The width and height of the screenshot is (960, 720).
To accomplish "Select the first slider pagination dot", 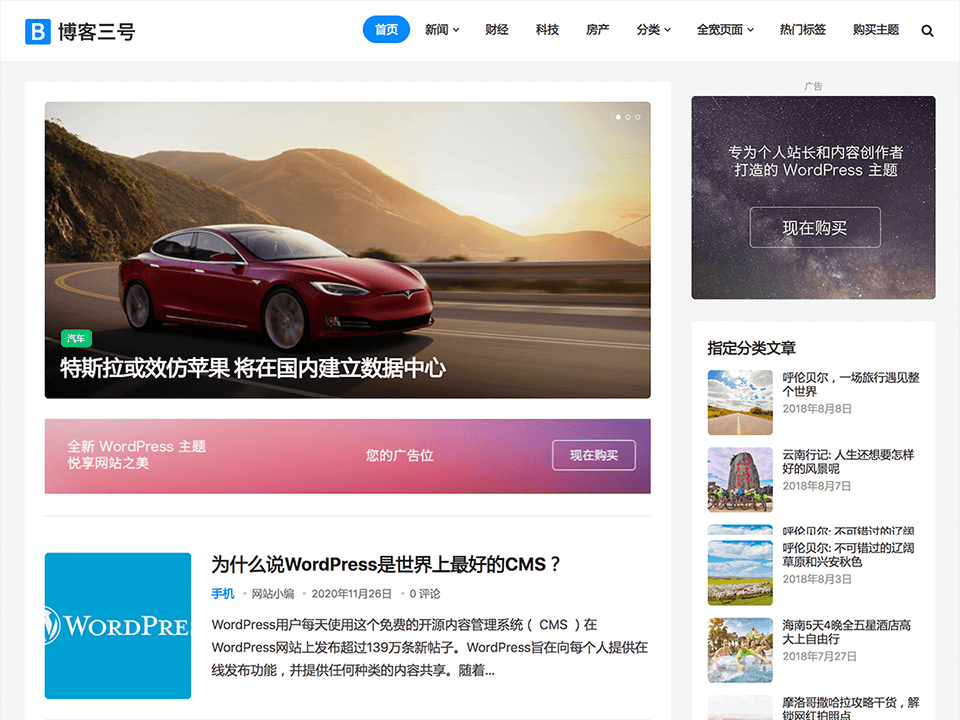I will pos(618,117).
